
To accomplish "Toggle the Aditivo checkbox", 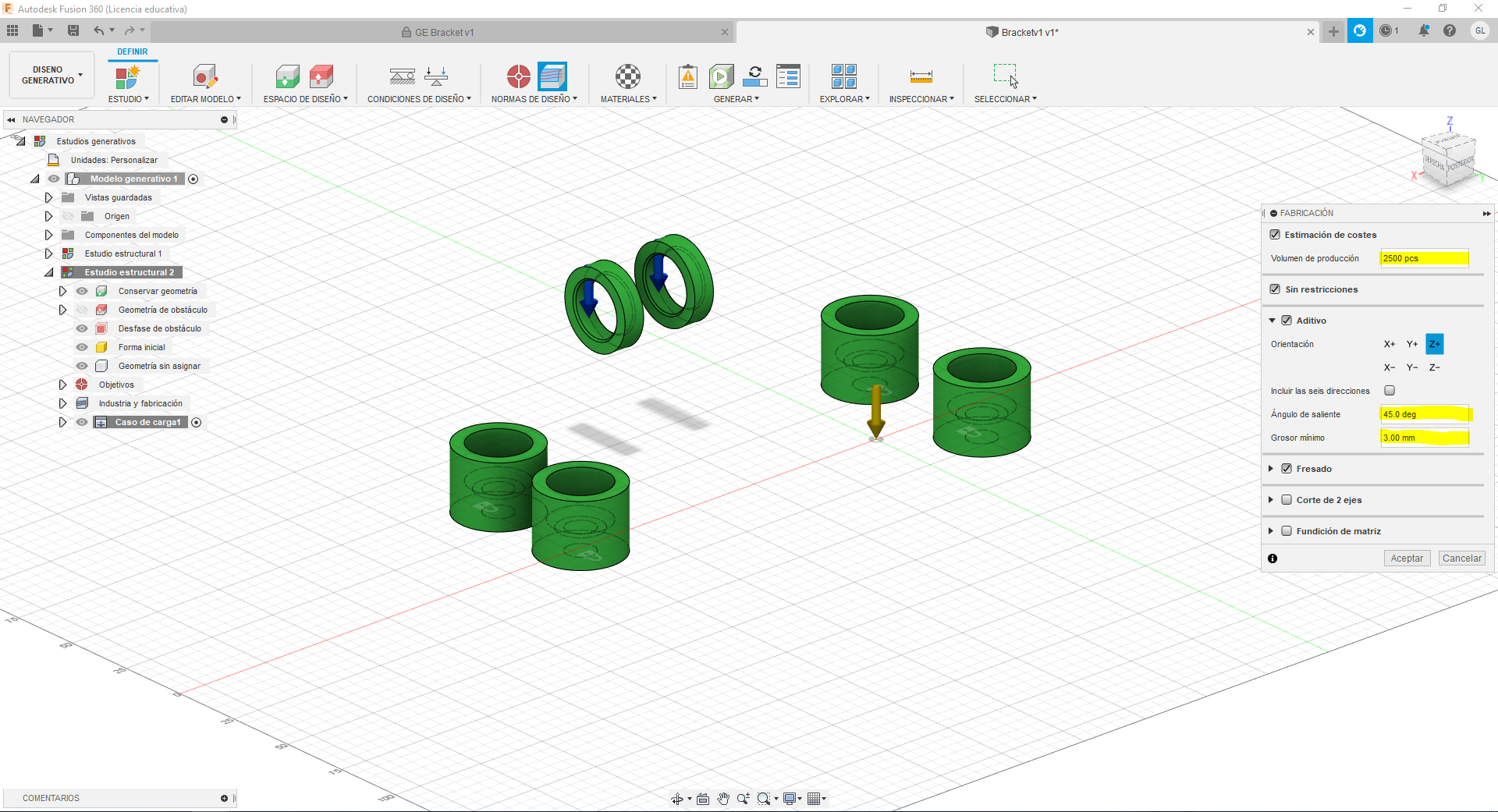I will [x=1287, y=321].
